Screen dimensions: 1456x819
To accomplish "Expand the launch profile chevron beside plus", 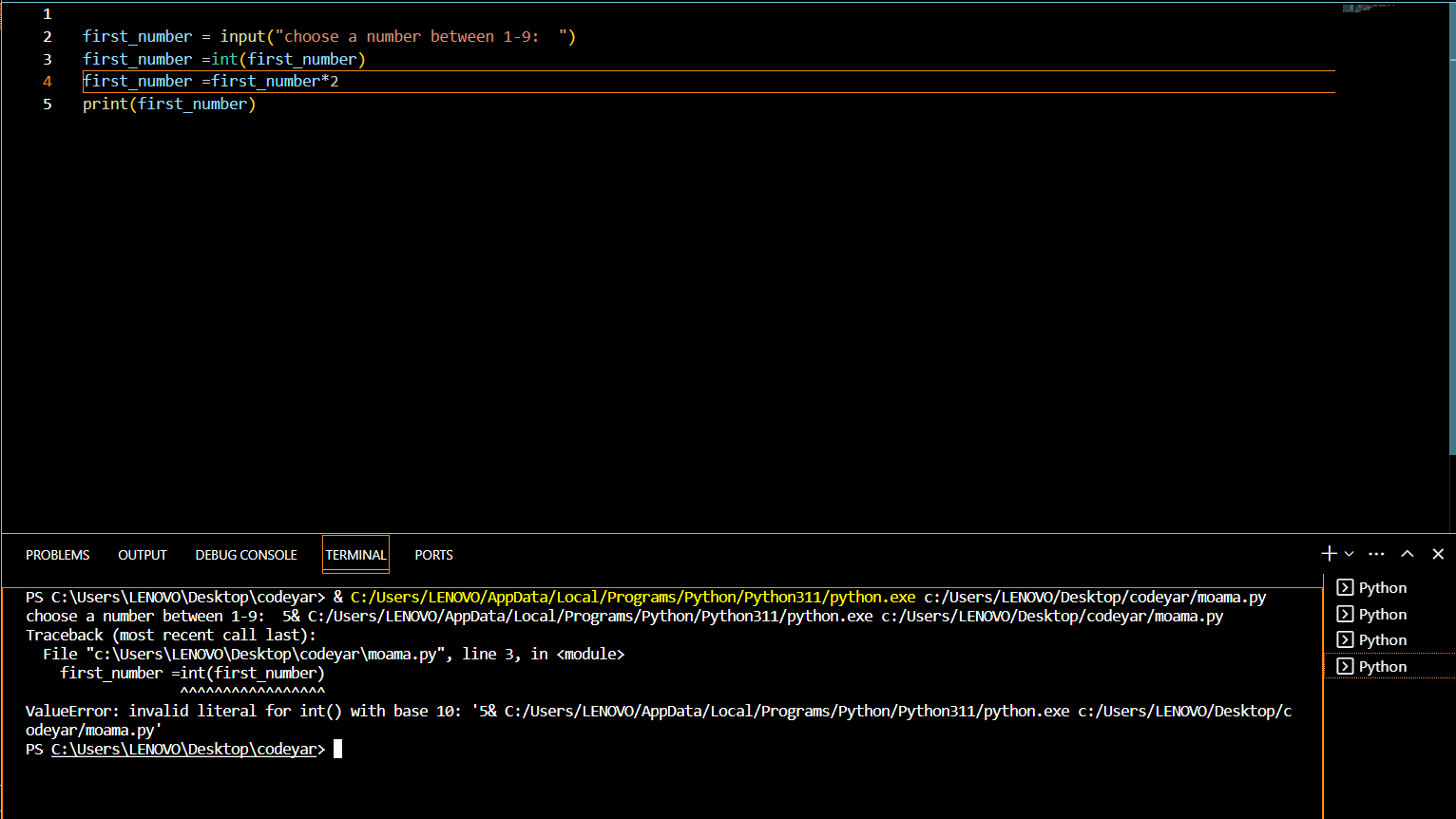I will (x=1349, y=554).
